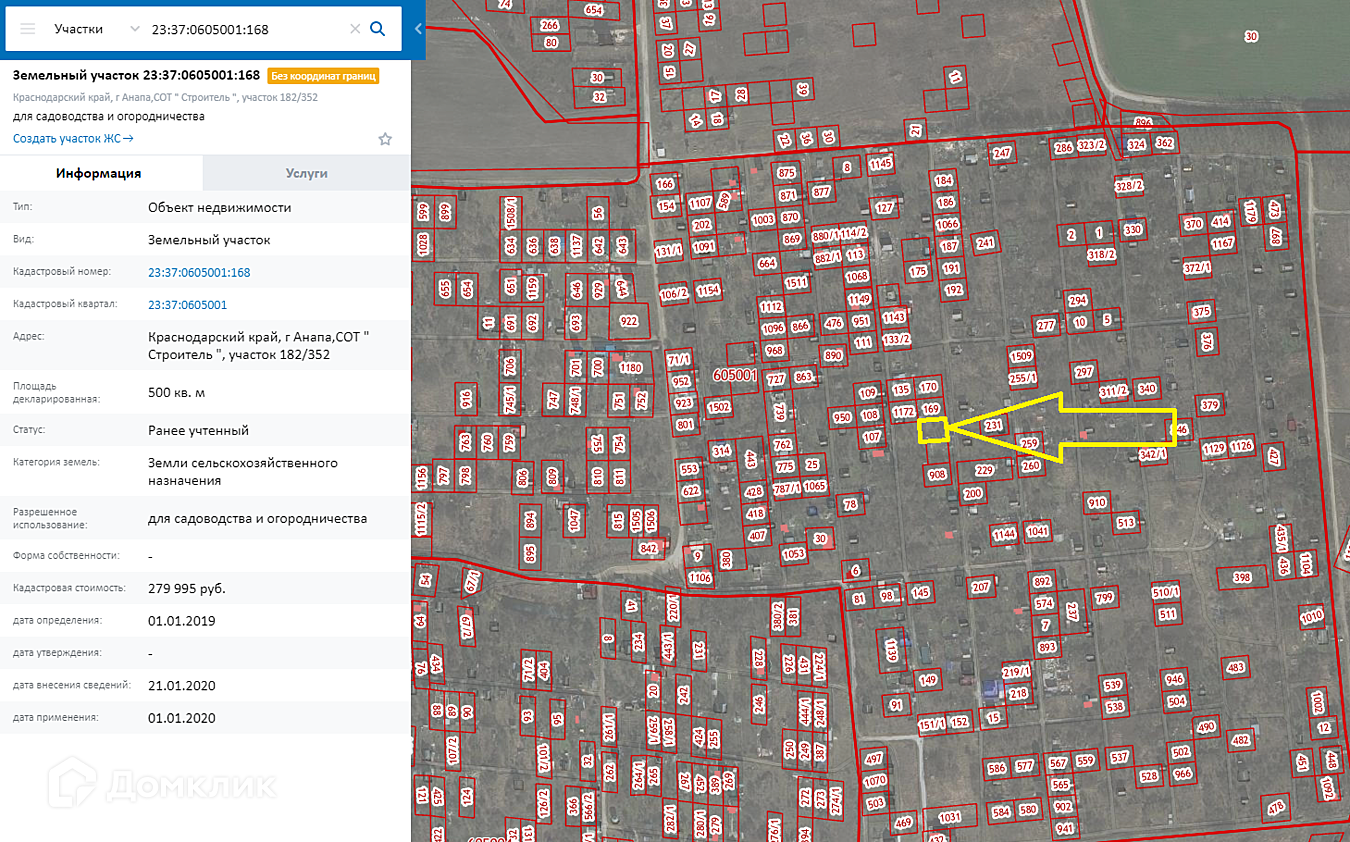Collapse the left information panel
This screenshot has width=1350, height=842.
tap(418, 29)
